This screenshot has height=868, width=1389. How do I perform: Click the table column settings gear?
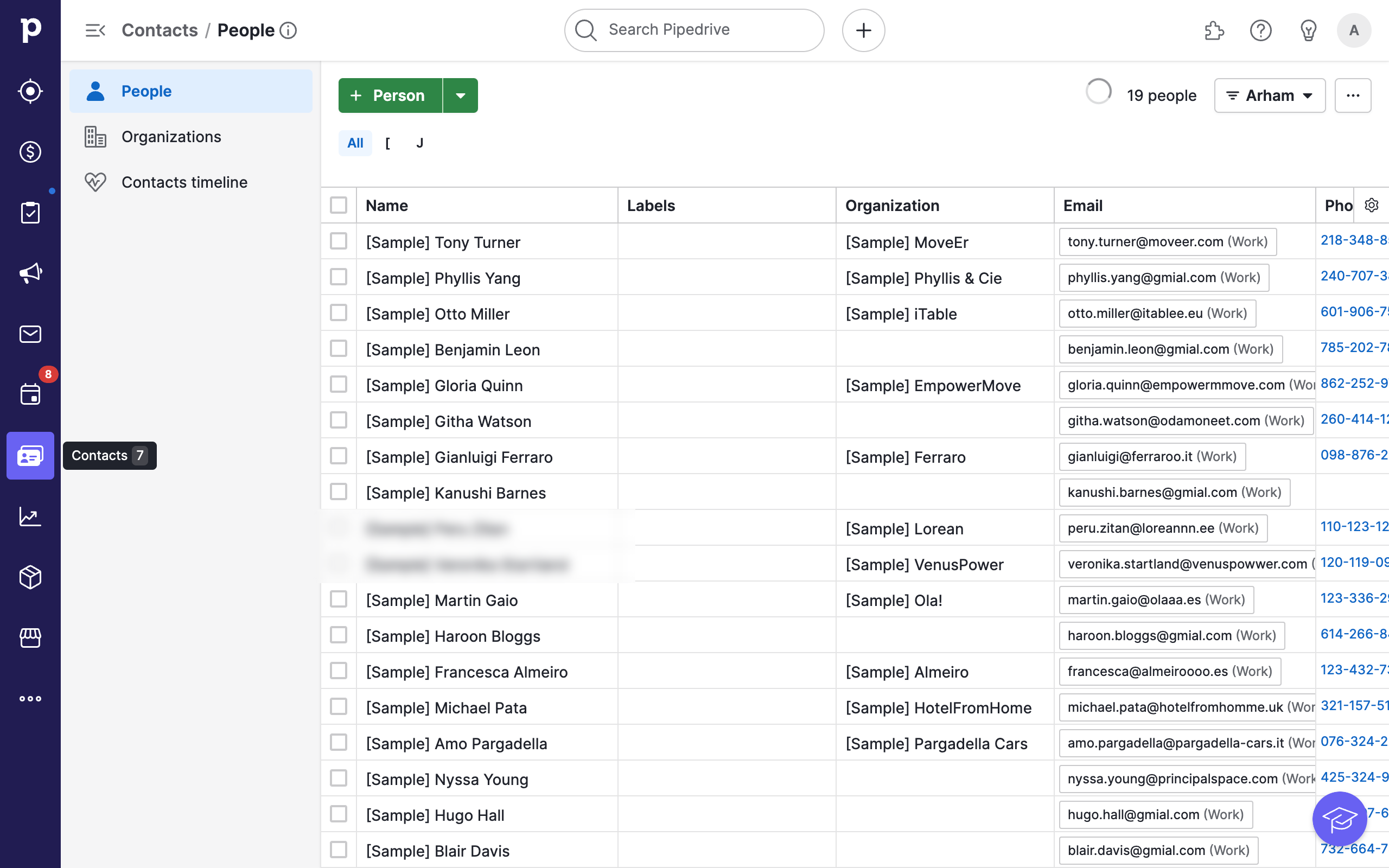click(1371, 206)
